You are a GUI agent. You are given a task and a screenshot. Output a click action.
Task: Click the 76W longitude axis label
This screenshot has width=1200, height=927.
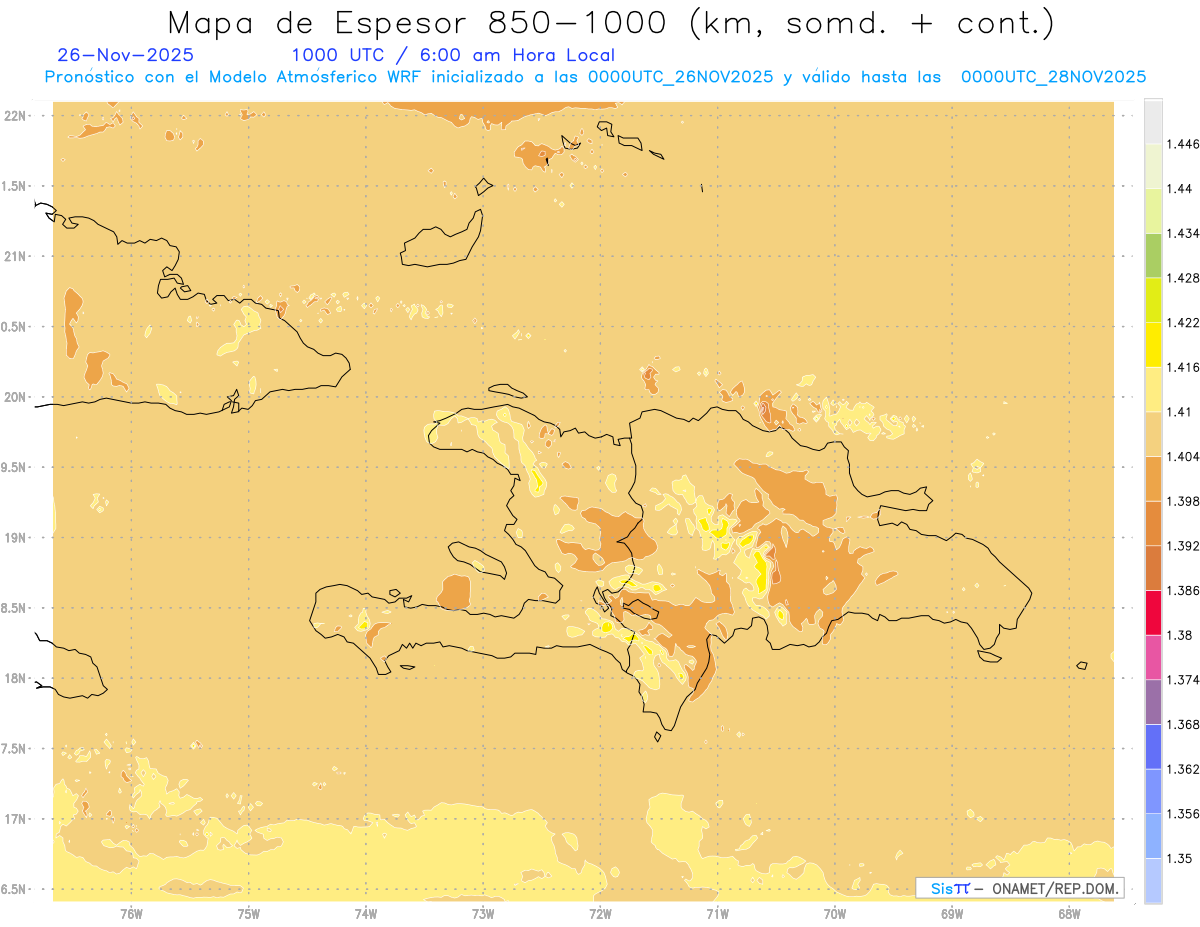pos(131,913)
